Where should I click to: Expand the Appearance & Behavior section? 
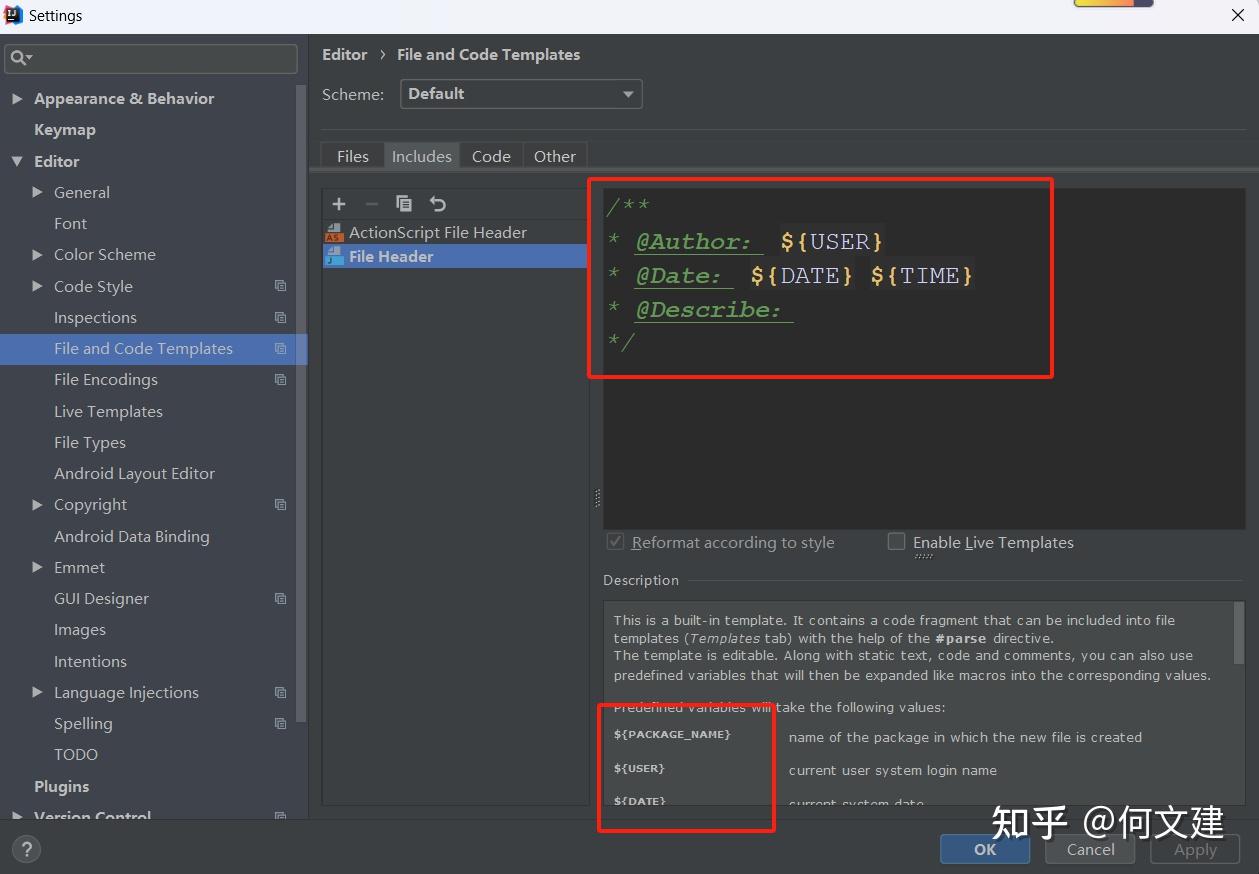click(17, 99)
